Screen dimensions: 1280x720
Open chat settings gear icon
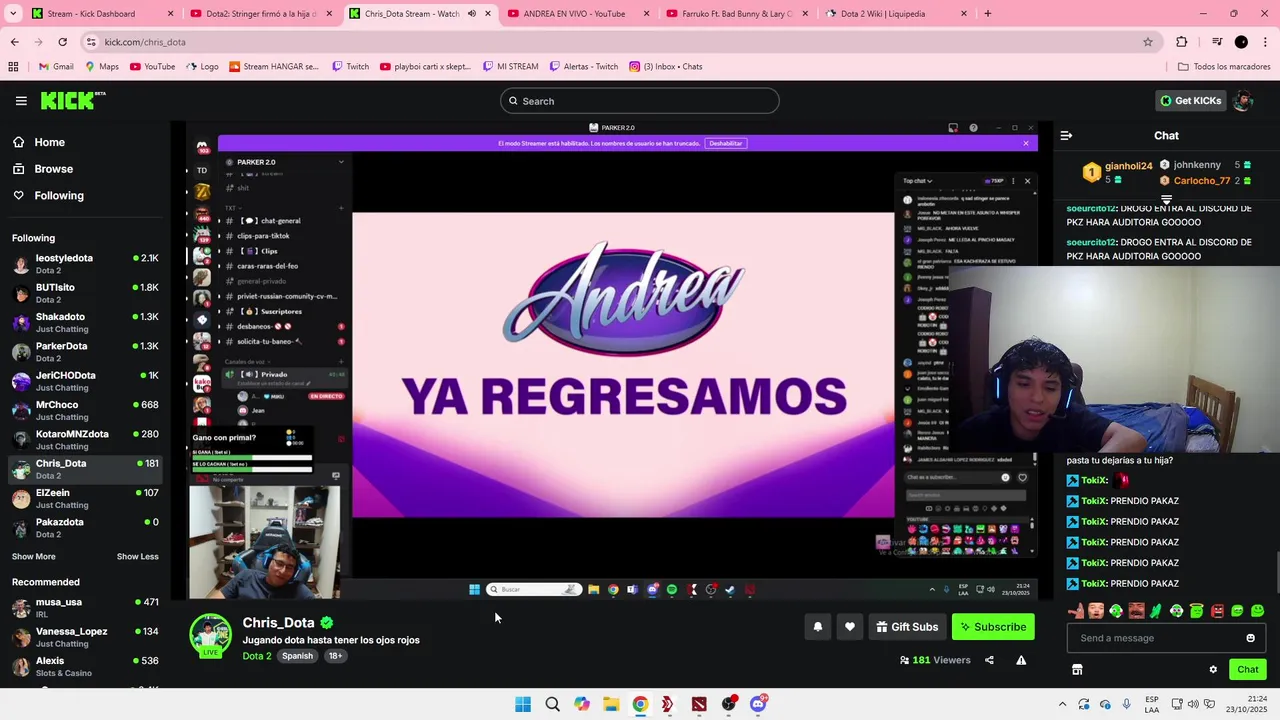coord(1213,670)
